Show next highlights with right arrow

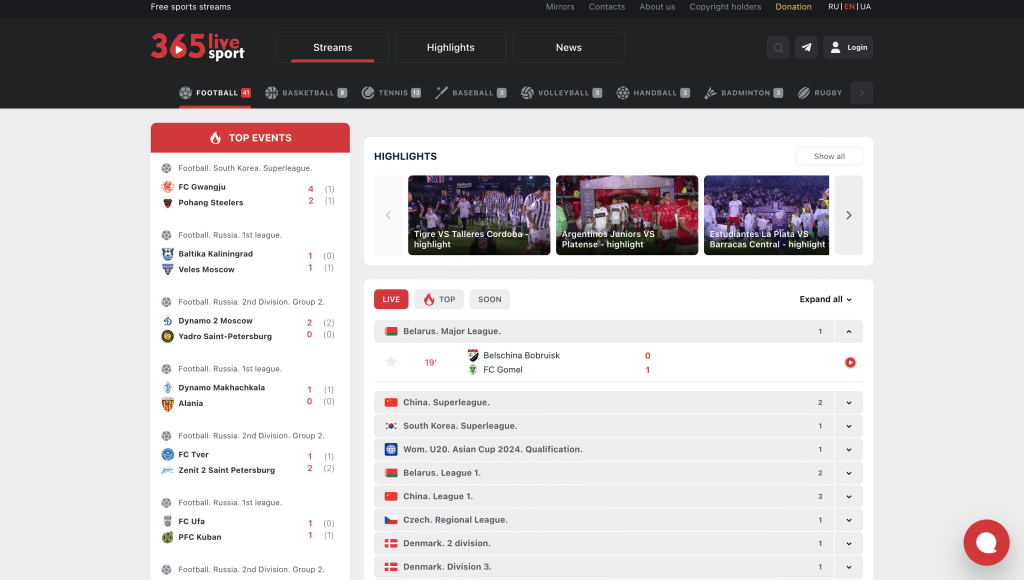848,215
